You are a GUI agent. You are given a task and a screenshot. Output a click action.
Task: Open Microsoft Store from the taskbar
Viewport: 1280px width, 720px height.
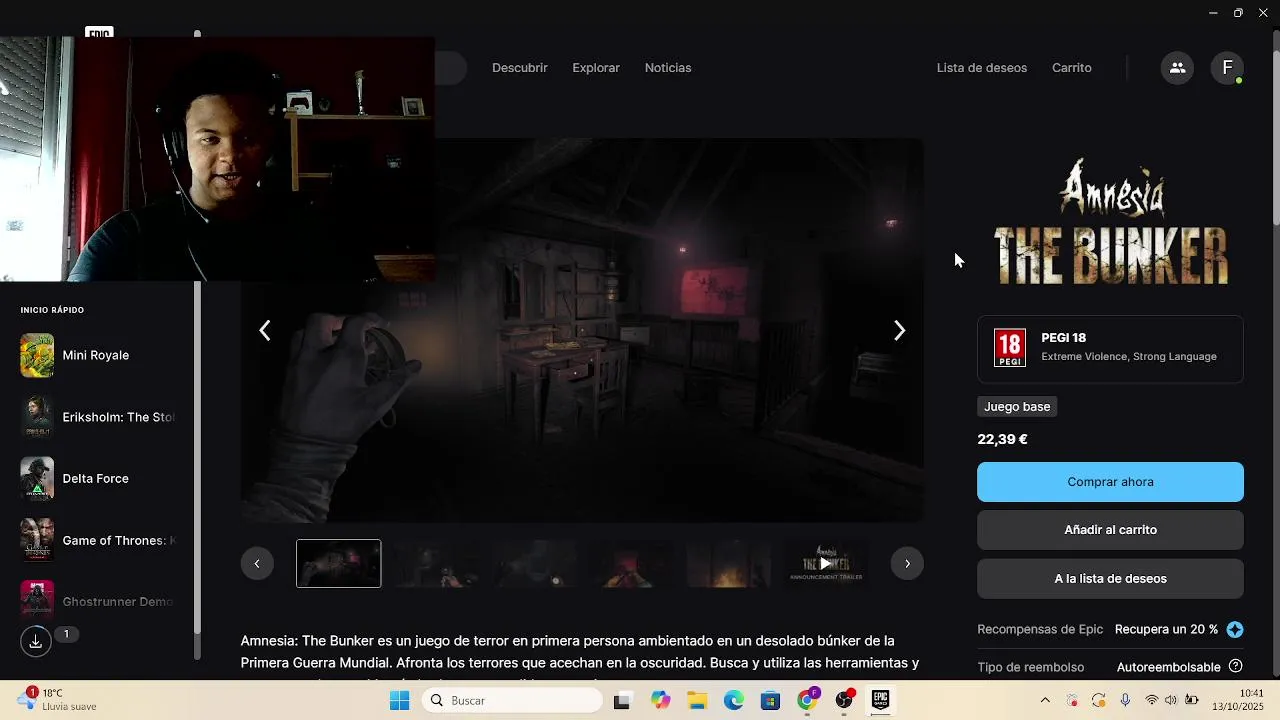(770, 700)
